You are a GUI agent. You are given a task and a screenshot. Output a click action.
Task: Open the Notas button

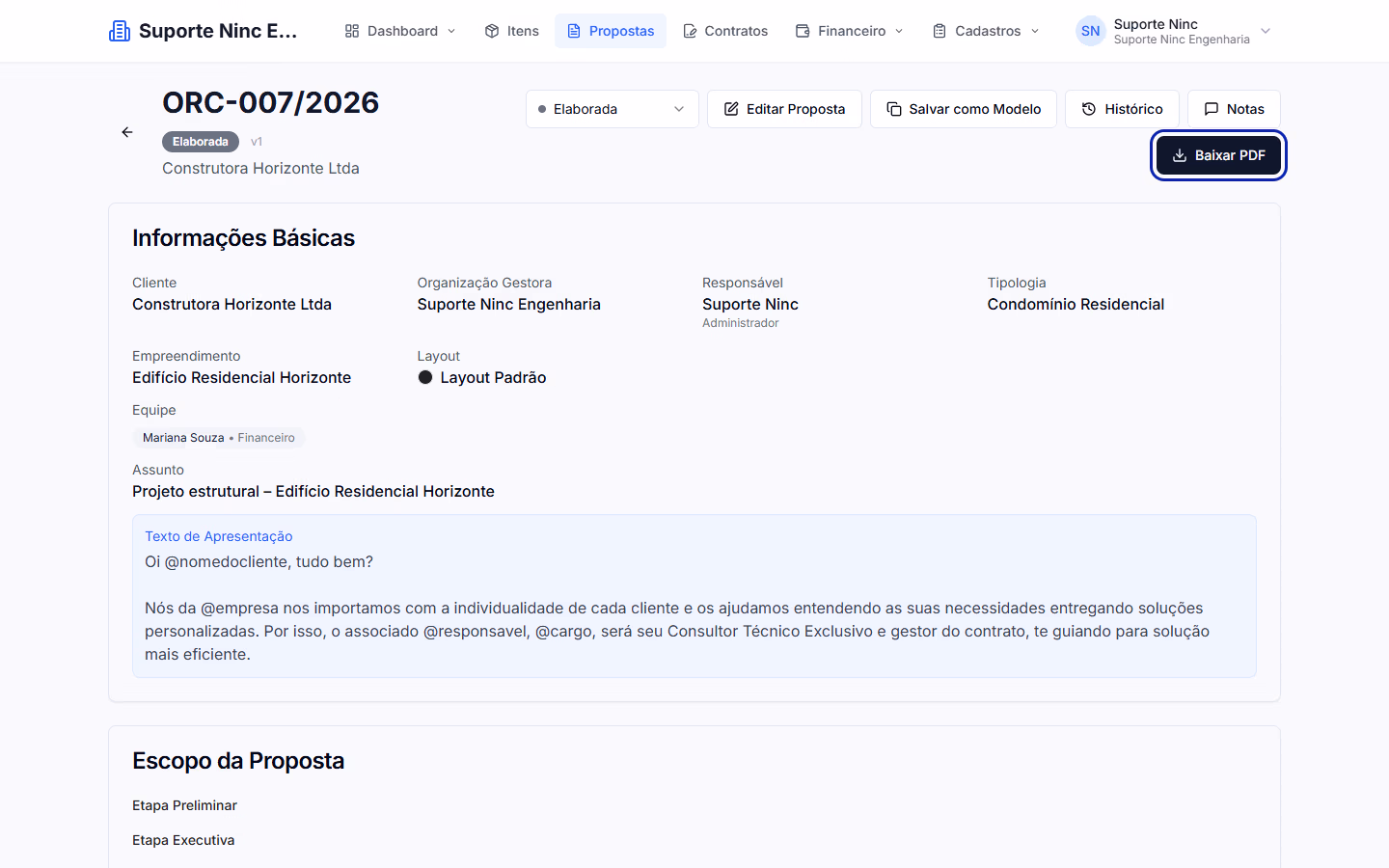[x=1234, y=109]
